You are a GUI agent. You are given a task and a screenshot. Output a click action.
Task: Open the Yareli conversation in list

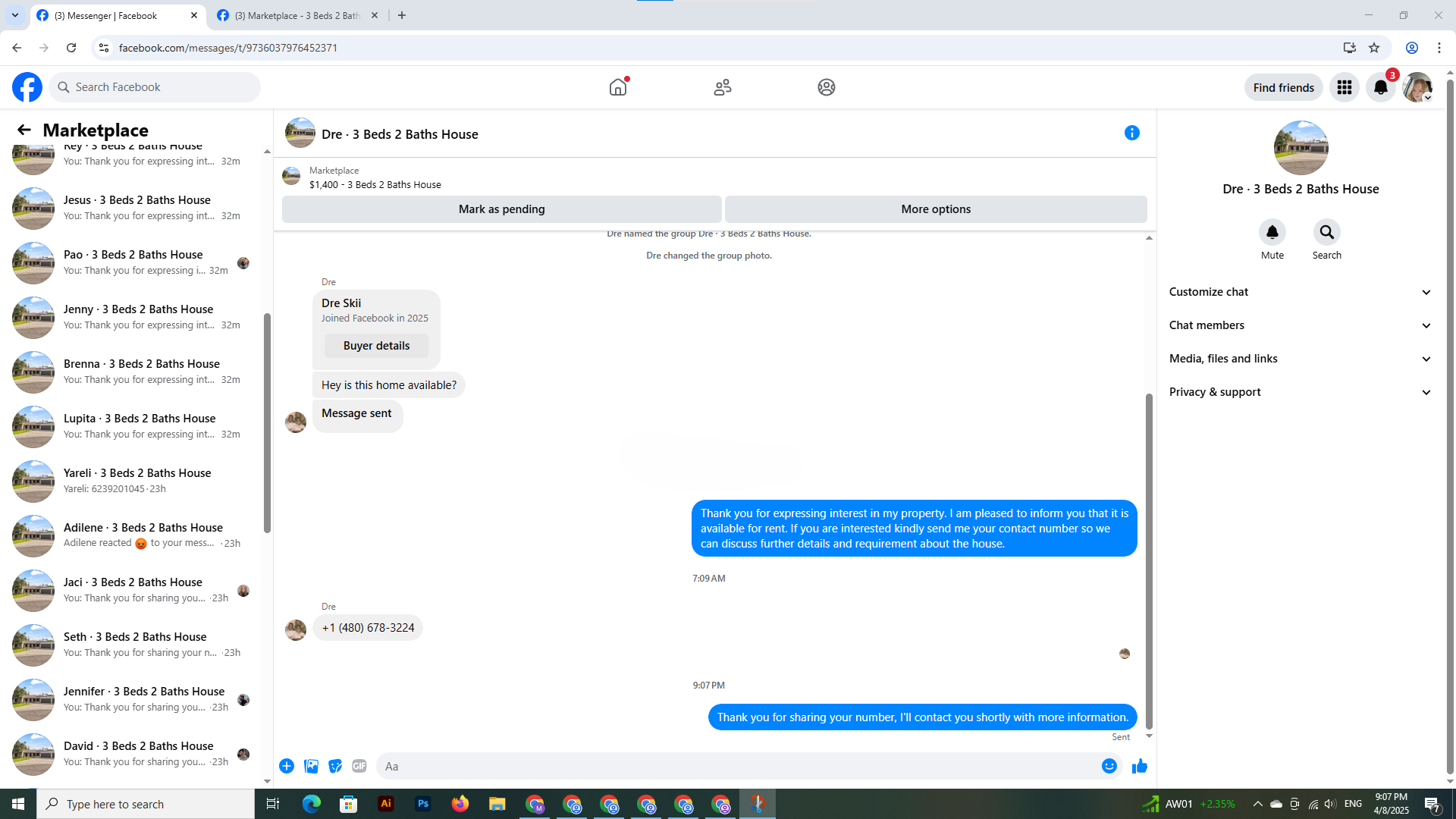tap(136, 481)
